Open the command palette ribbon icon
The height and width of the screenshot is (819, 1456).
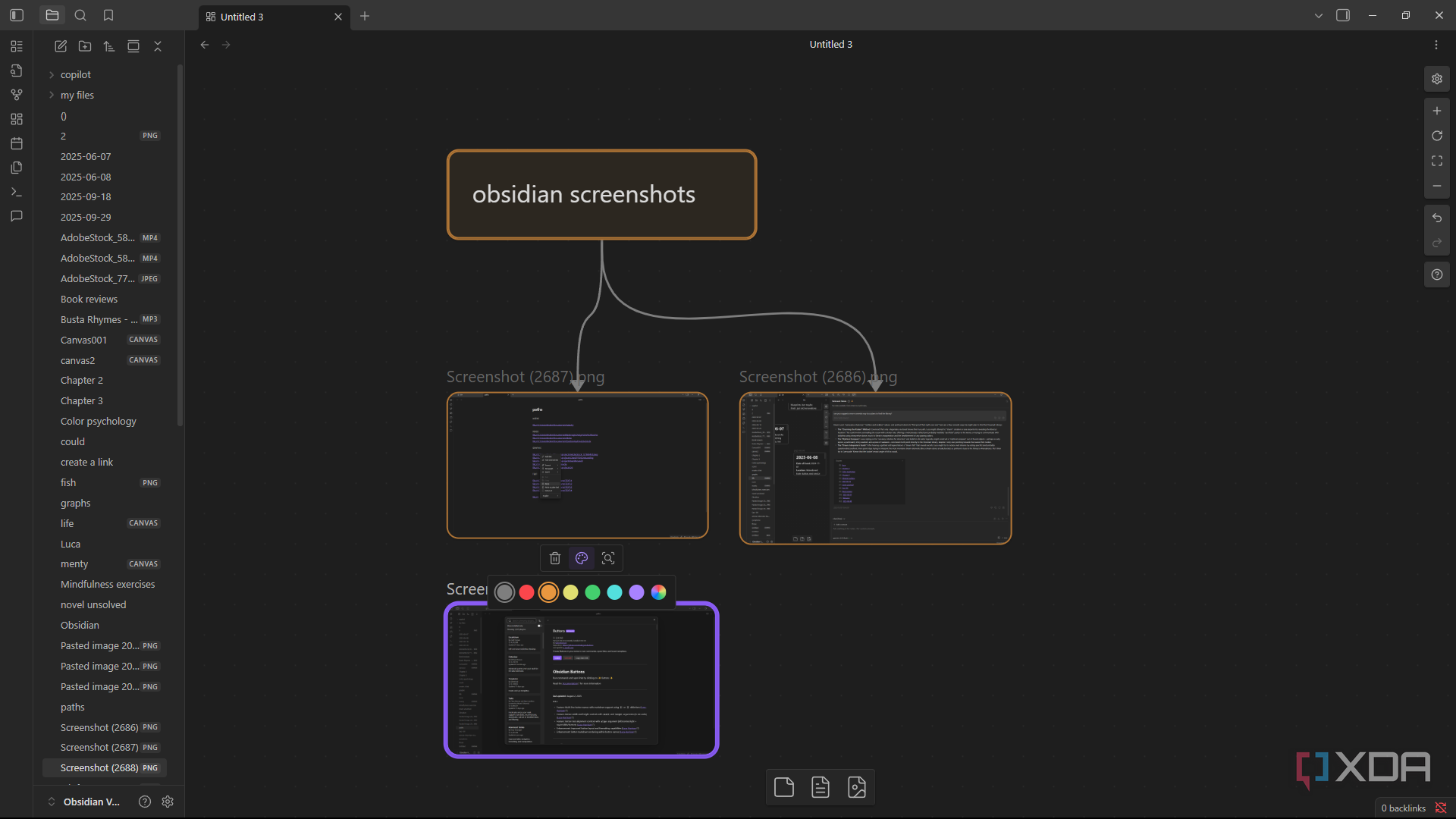click(x=17, y=192)
